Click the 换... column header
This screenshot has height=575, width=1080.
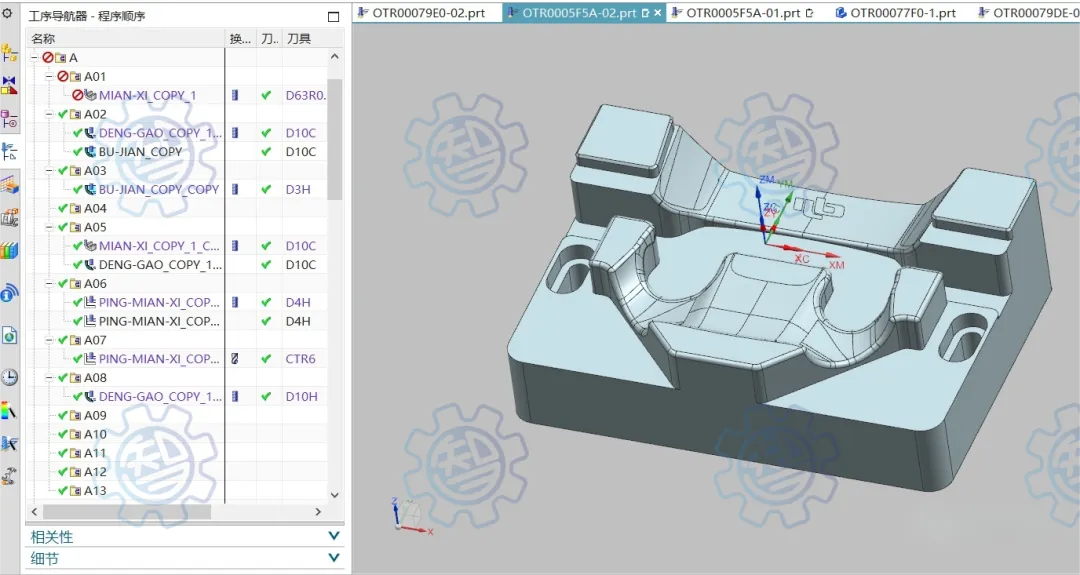tap(240, 39)
